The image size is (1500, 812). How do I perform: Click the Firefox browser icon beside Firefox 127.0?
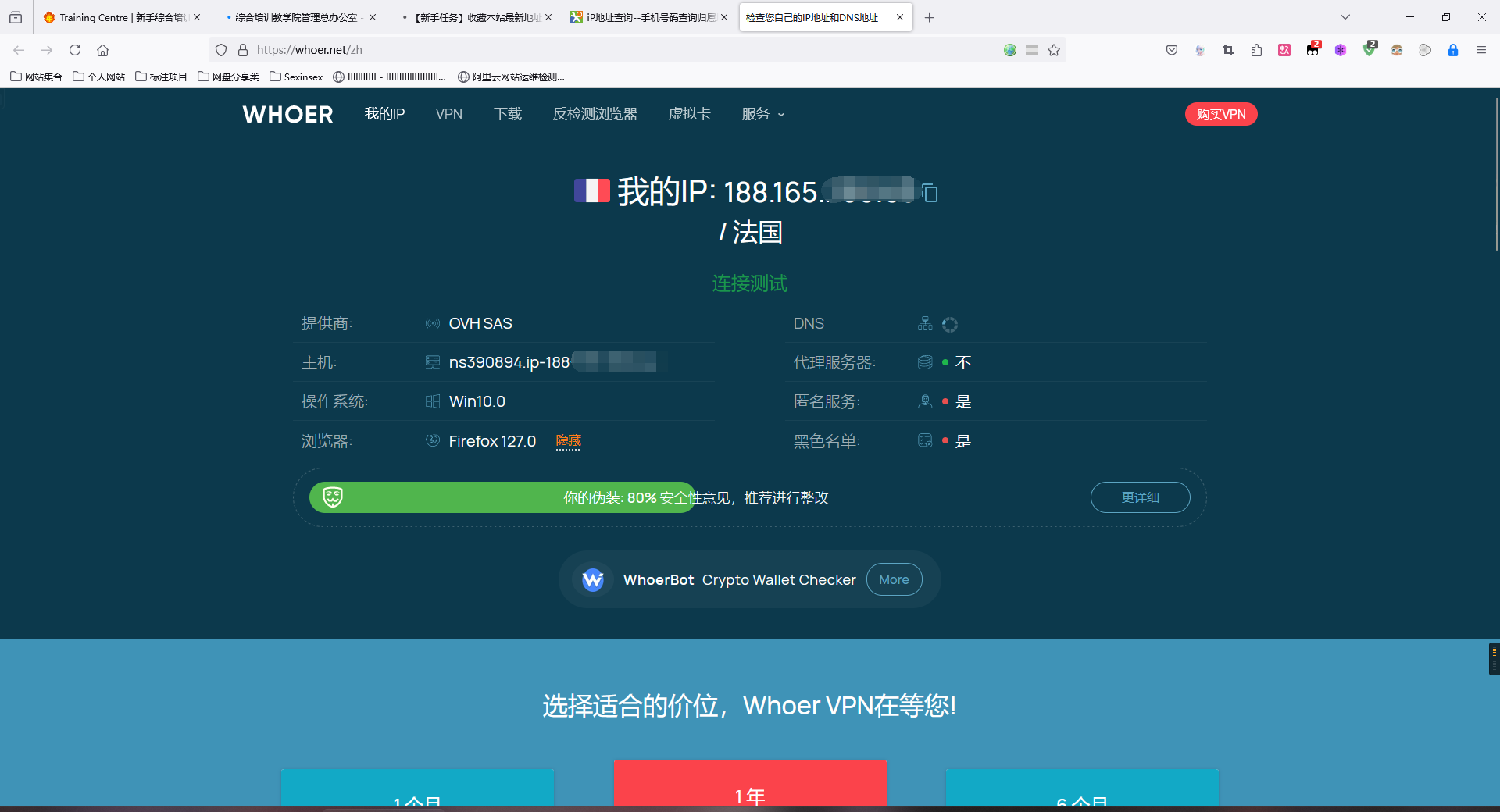point(433,440)
